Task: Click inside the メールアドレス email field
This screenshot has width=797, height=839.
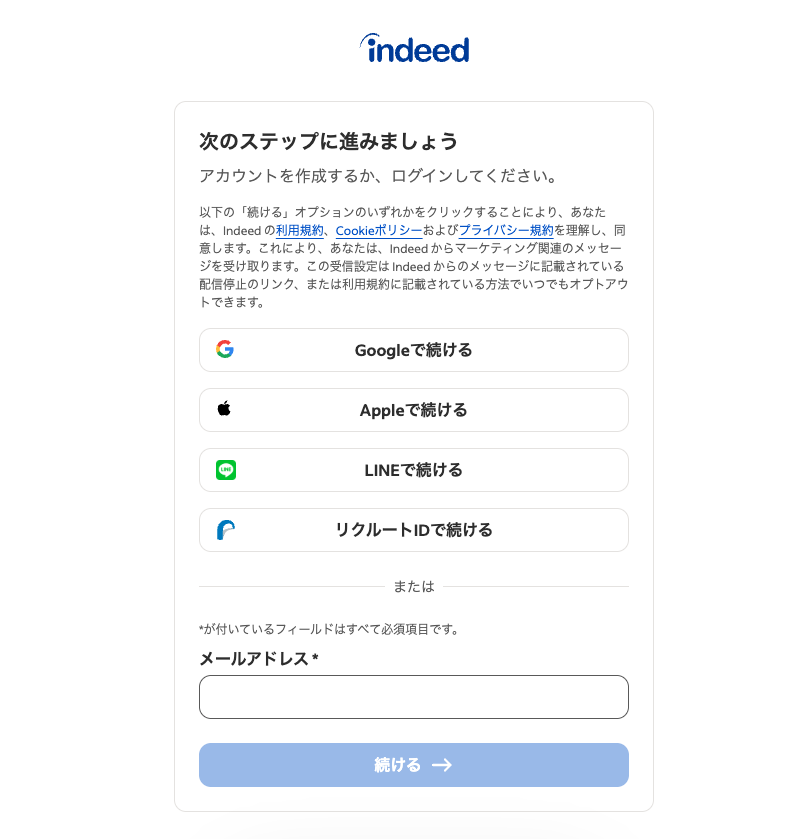Action: coord(413,696)
